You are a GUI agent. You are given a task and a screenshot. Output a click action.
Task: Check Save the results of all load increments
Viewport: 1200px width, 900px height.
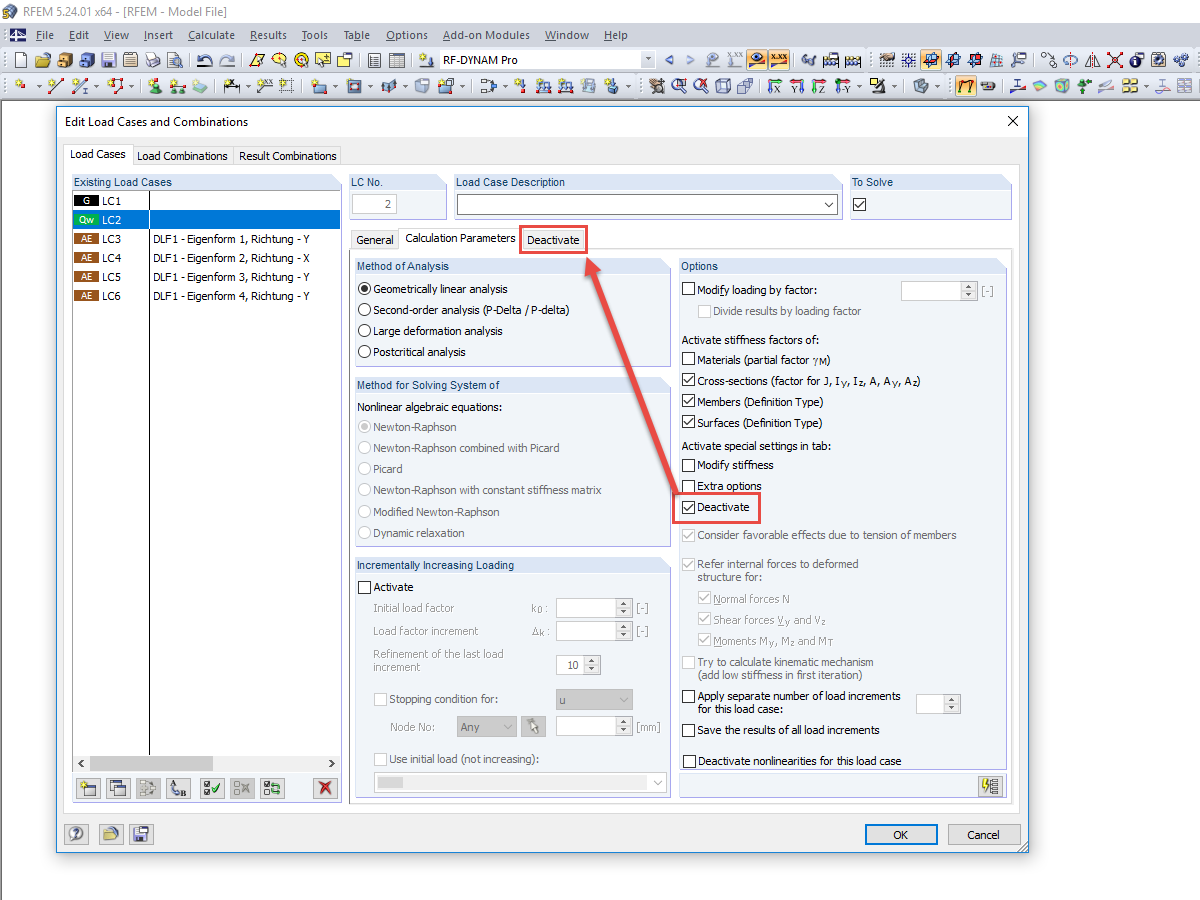click(x=688, y=730)
